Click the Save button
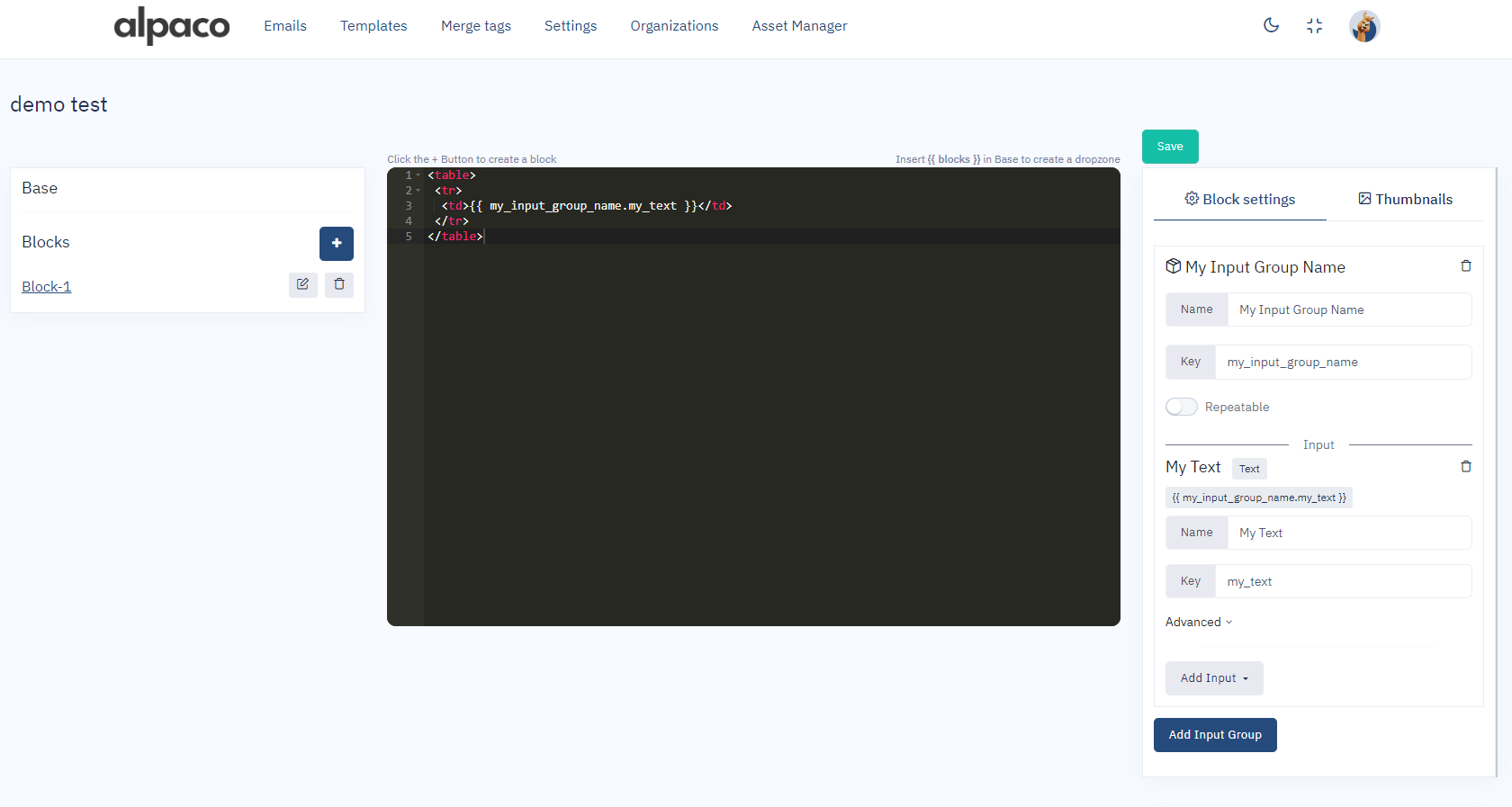The image size is (1512, 807). (1169, 147)
